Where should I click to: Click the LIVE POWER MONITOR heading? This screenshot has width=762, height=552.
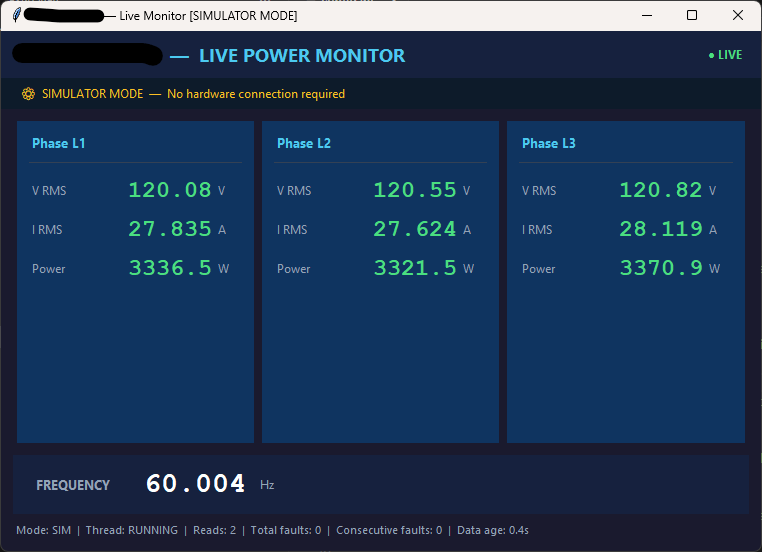[302, 56]
